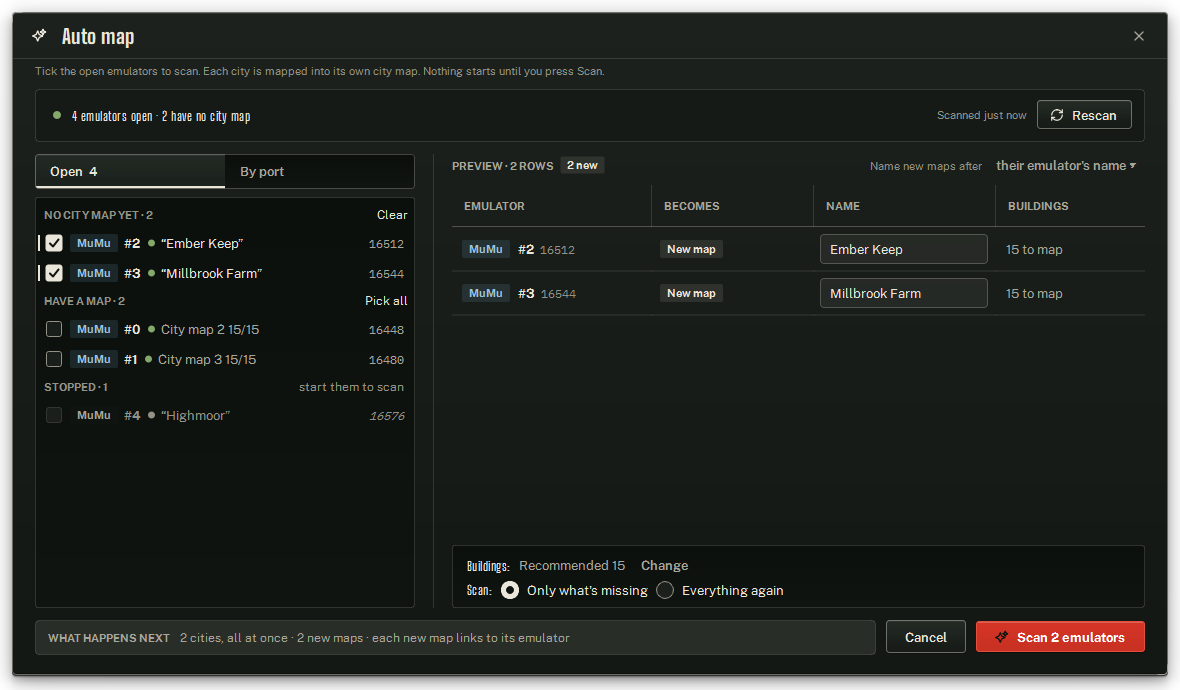Click the New map badge for emulator #2
The height and width of the screenshot is (690, 1180).
click(x=691, y=249)
